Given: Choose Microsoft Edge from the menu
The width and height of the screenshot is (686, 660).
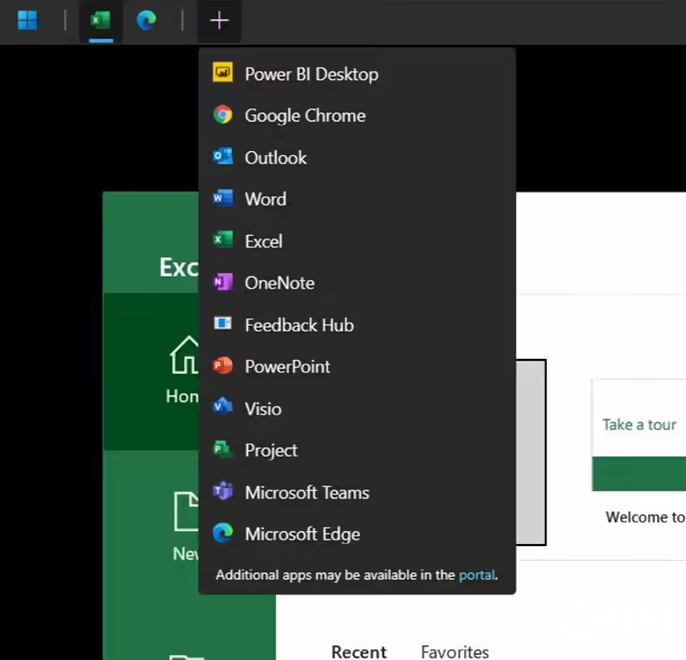Looking at the screenshot, I should [x=302, y=535].
